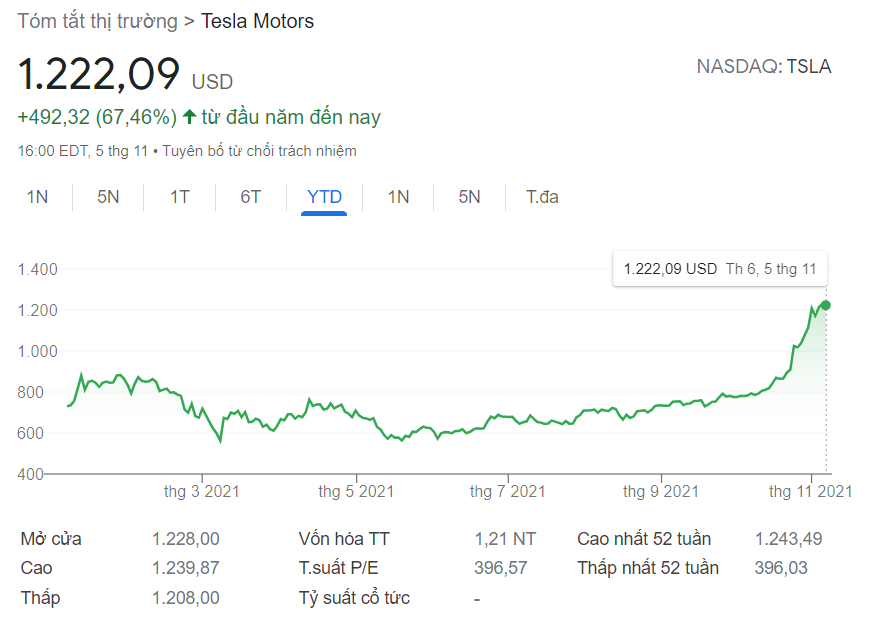Click the green up arrow icon
The height and width of the screenshot is (627, 875).
coord(189,117)
